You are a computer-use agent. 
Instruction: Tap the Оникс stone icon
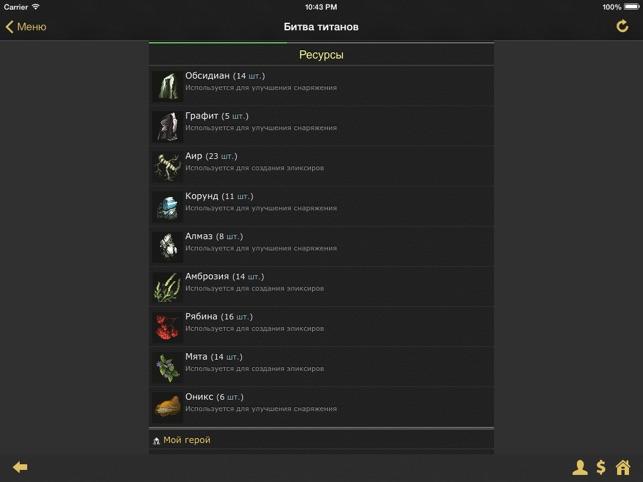click(x=167, y=407)
